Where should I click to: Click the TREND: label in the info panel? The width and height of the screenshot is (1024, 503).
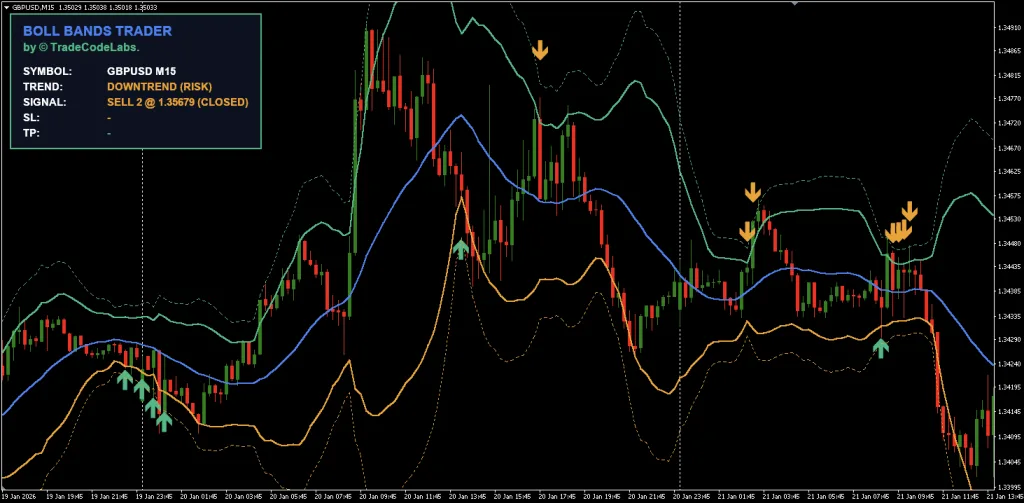point(42,87)
